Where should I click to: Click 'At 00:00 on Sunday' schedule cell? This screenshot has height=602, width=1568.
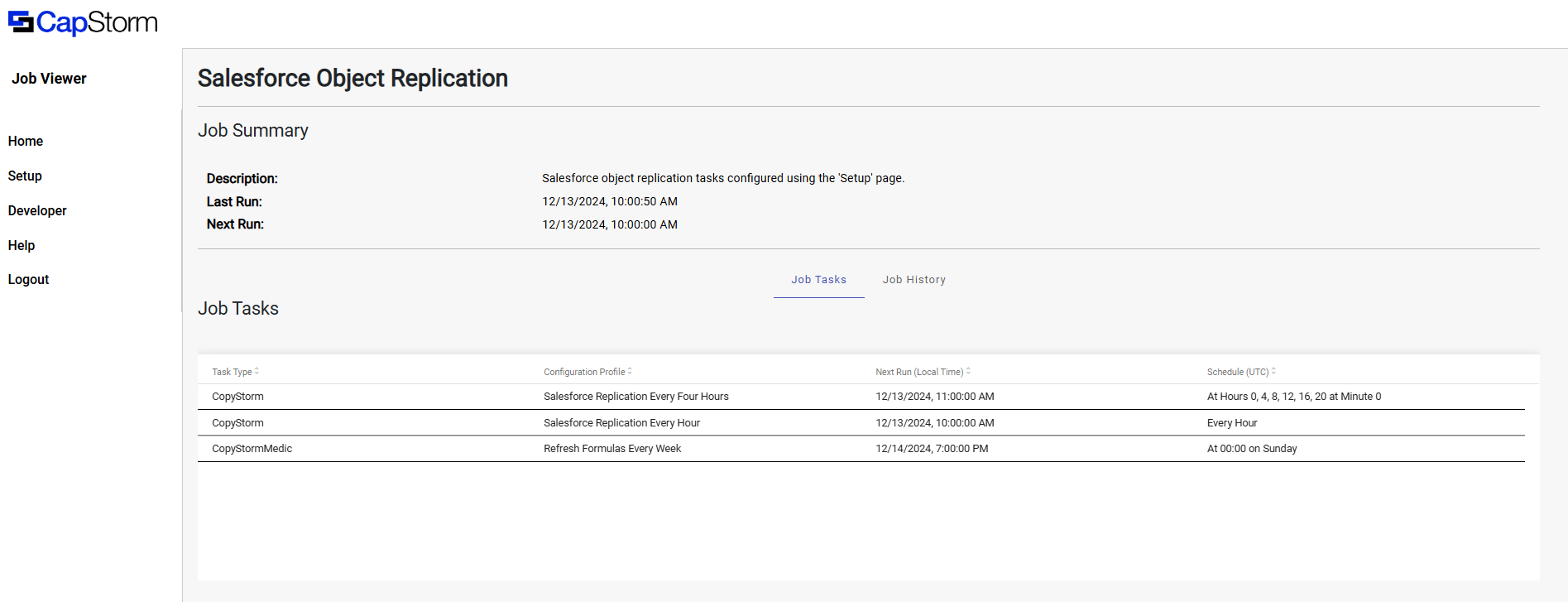click(1251, 449)
